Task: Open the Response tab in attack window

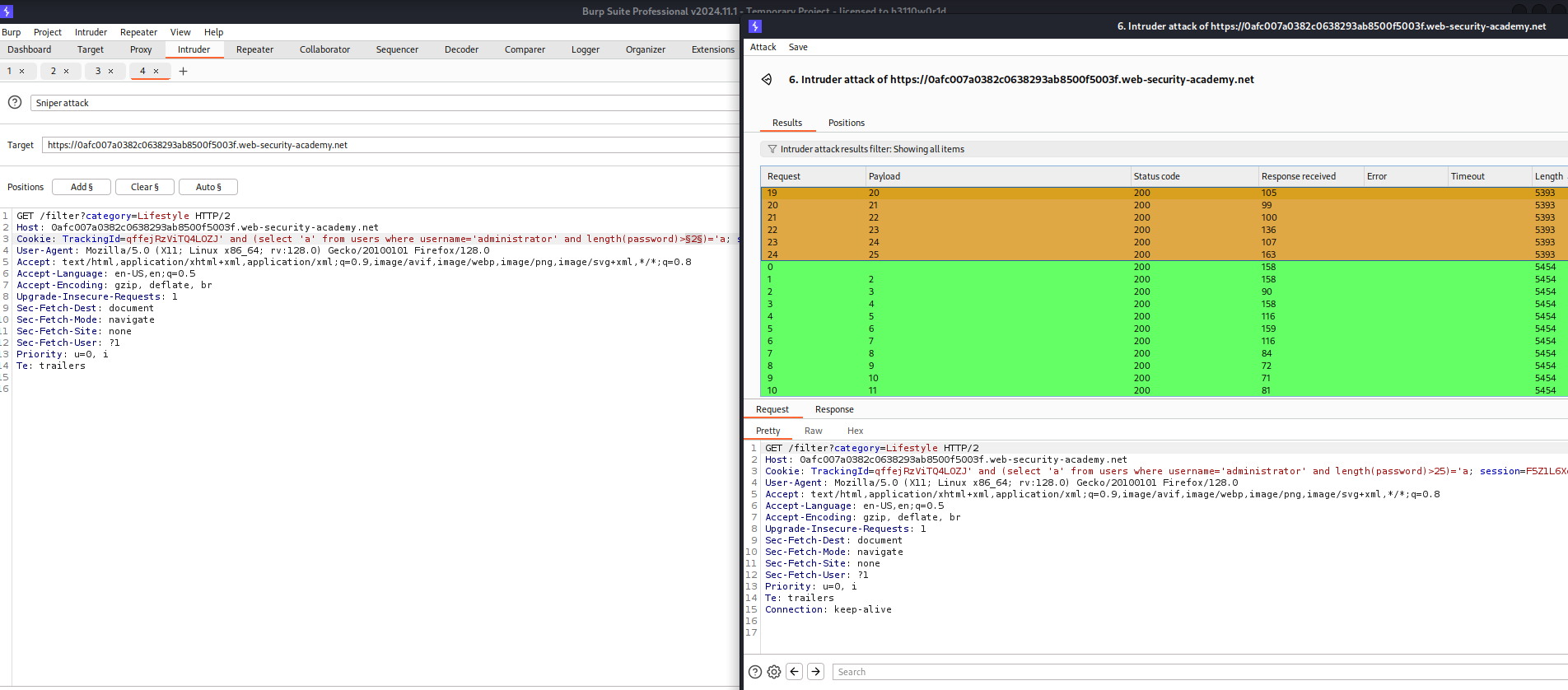Action: tap(834, 410)
